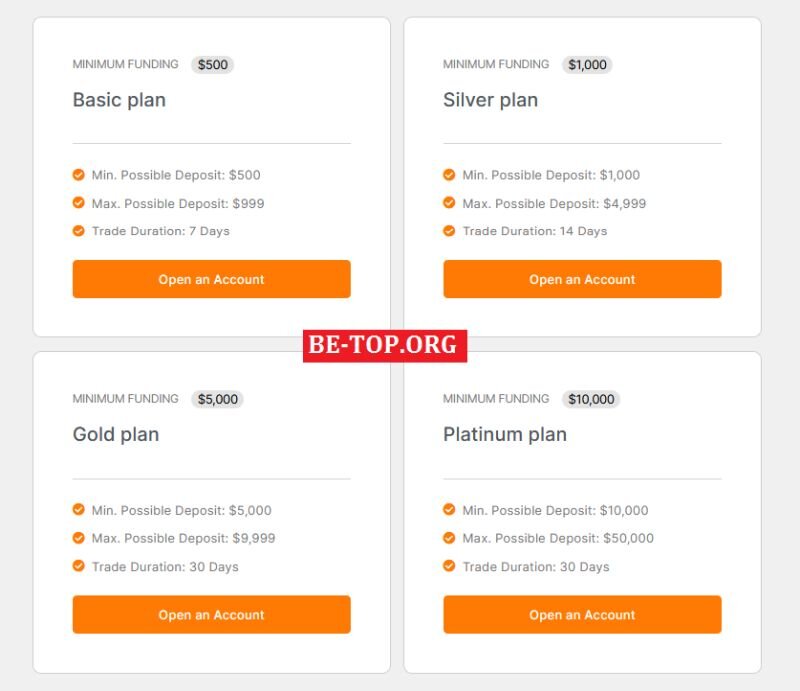
Task: Select the Gold plan title
Action: click(116, 435)
